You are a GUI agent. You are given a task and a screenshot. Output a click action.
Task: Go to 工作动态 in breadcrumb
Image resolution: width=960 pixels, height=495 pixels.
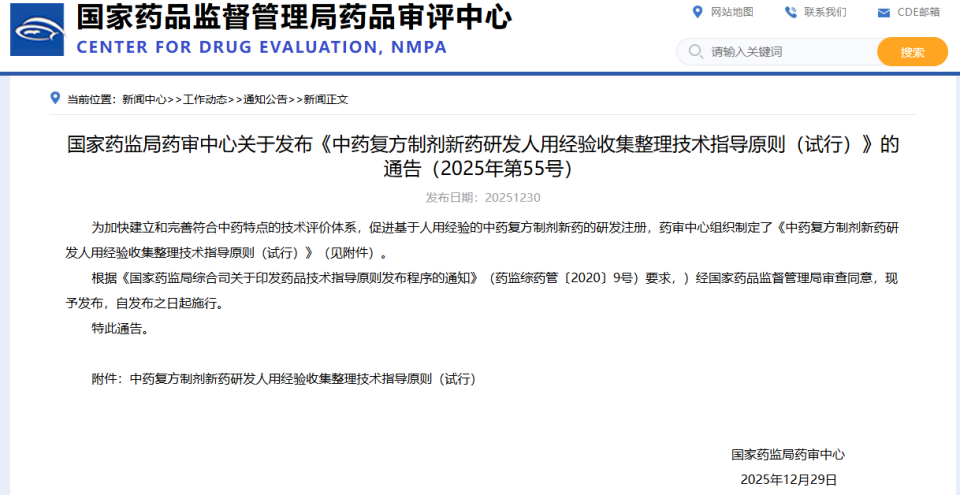(205, 99)
